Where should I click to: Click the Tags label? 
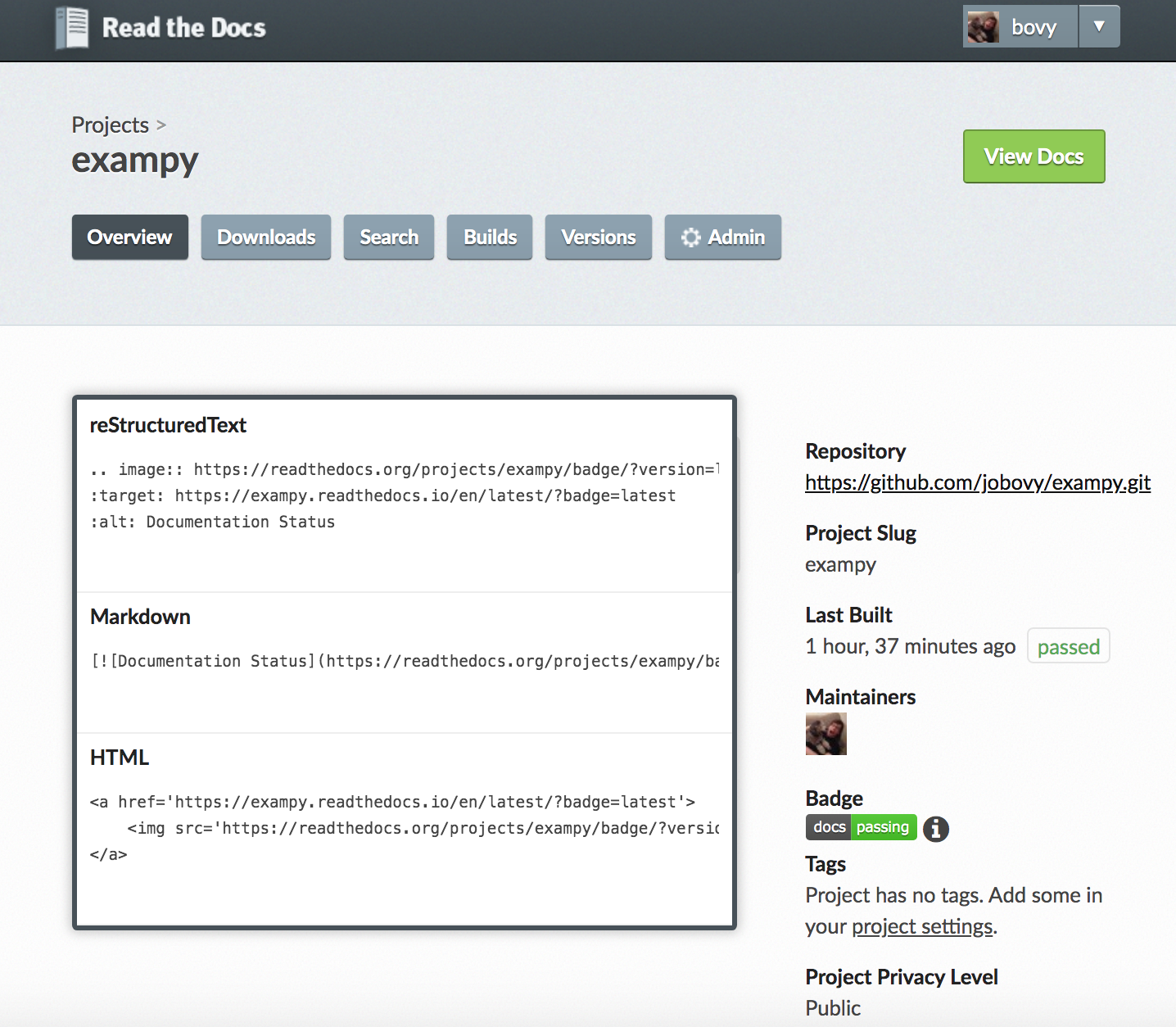pos(825,864)
